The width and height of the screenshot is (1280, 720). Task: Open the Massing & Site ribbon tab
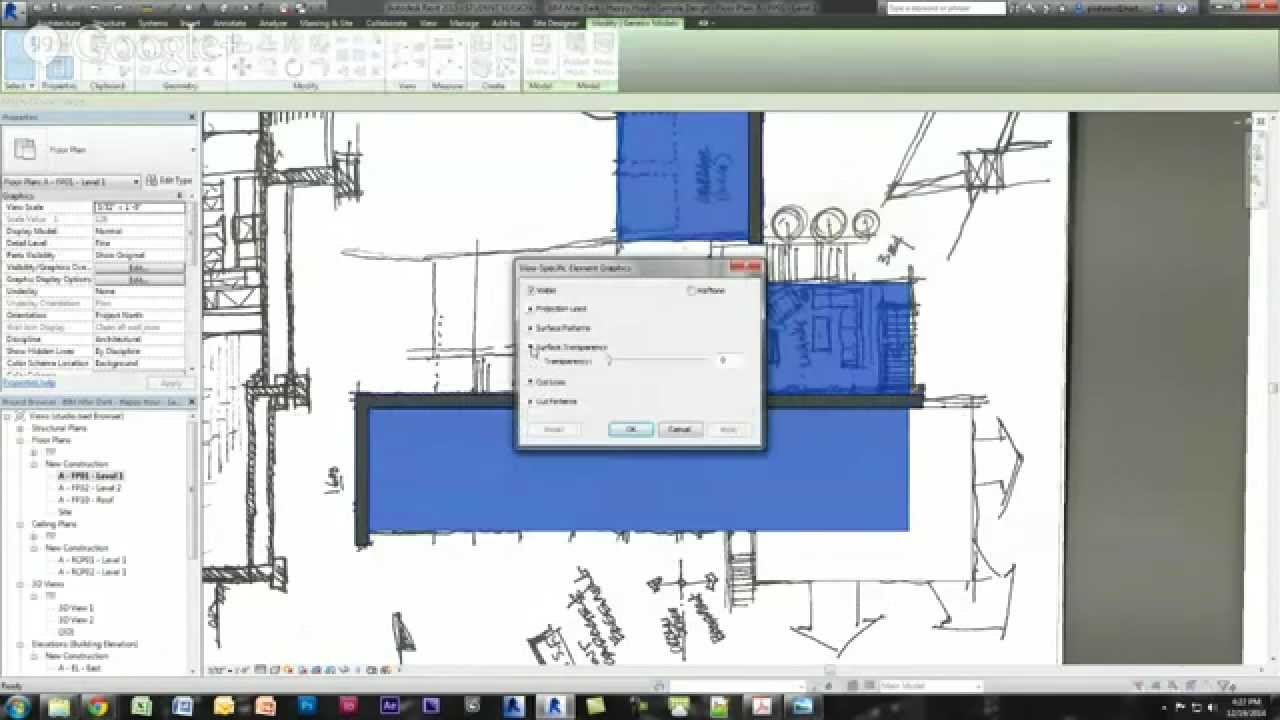[326, 22]
